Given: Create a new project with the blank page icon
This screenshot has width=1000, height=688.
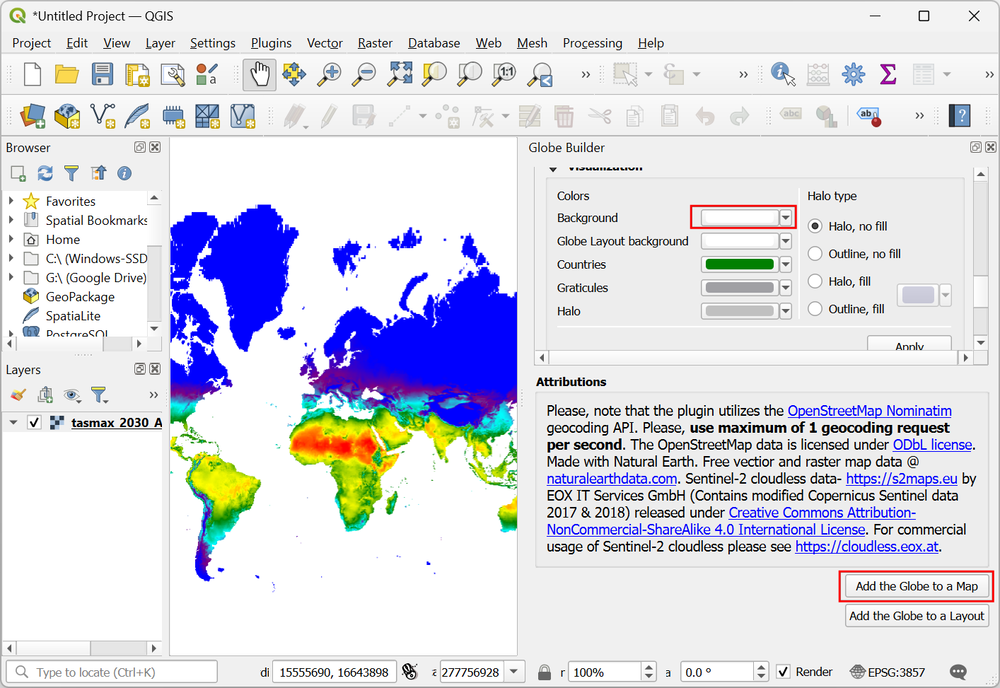Looking at the screenshot, I should click(x=32, y=74).
